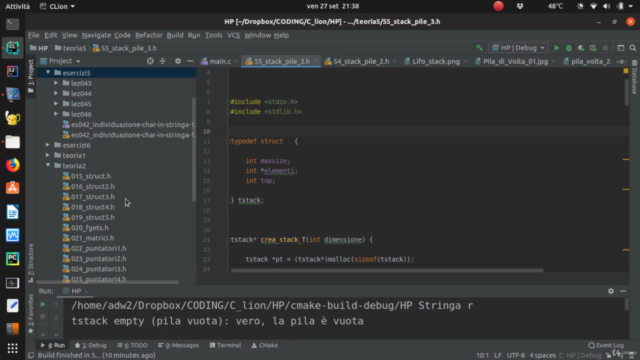
Task: Open Project panel settings gear
Action: click(178, 61)
